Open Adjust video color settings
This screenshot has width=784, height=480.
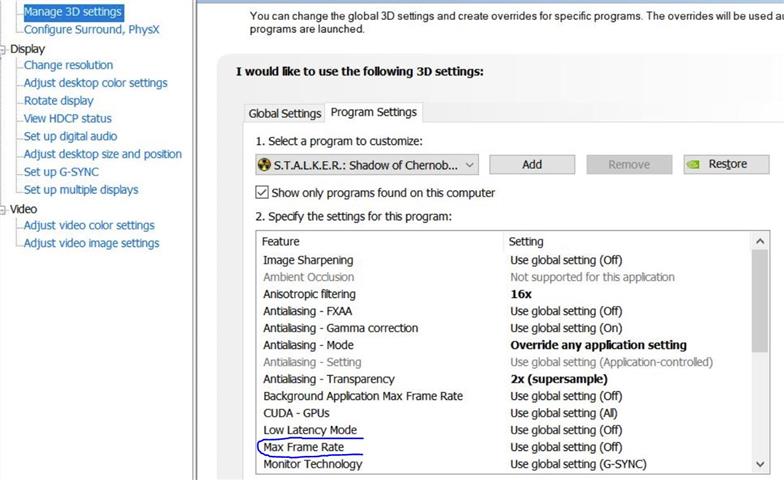[89, 226]
